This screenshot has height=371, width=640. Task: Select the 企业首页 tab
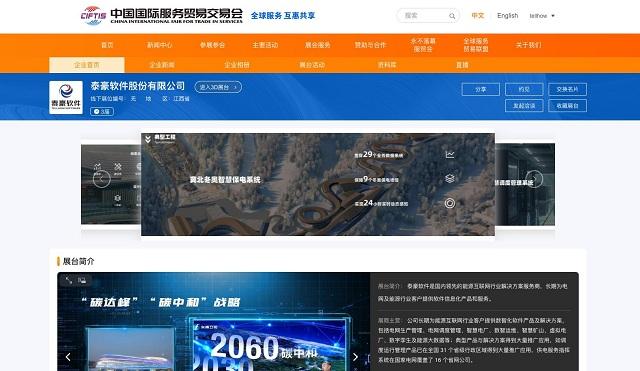tap(87, 65)
